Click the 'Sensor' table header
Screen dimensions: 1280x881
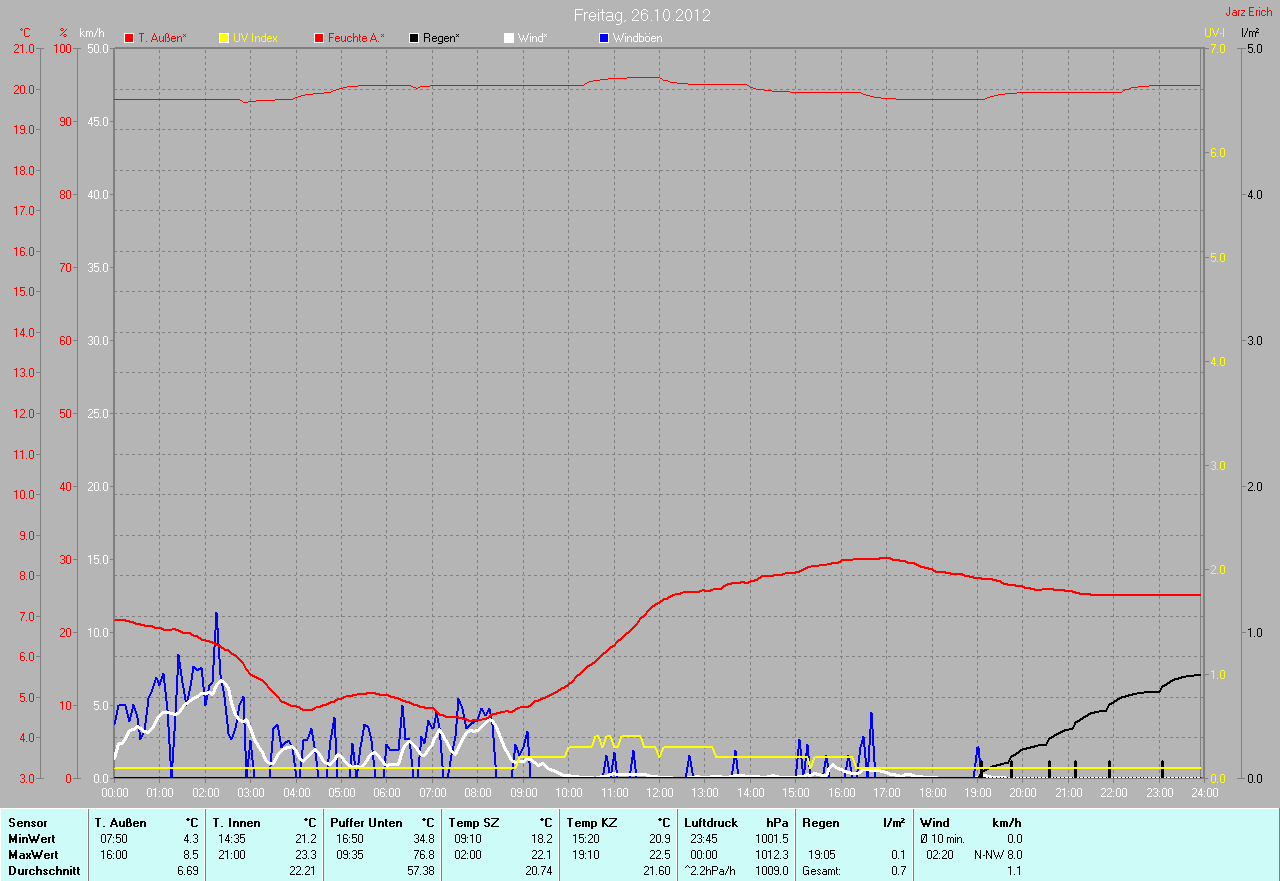pos(27,822)
